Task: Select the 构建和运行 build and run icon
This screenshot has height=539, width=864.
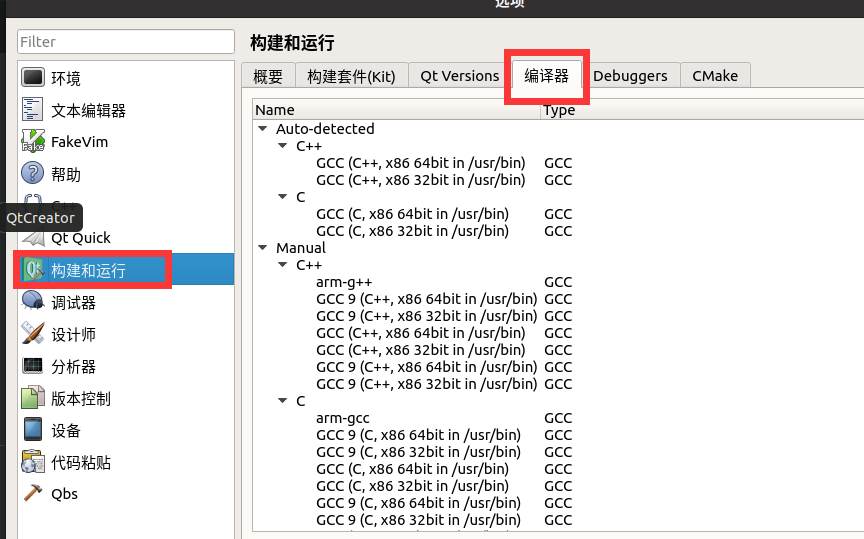Action: [x=33, y=270]
